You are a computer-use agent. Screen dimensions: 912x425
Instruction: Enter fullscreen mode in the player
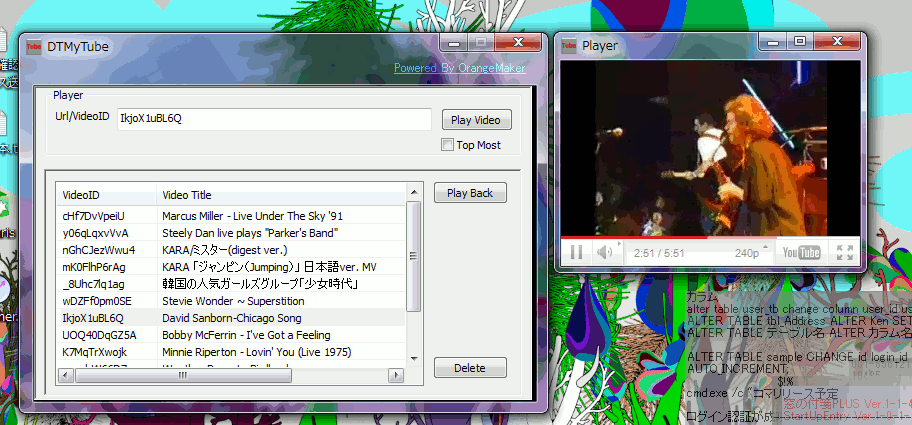pos(845,252)
